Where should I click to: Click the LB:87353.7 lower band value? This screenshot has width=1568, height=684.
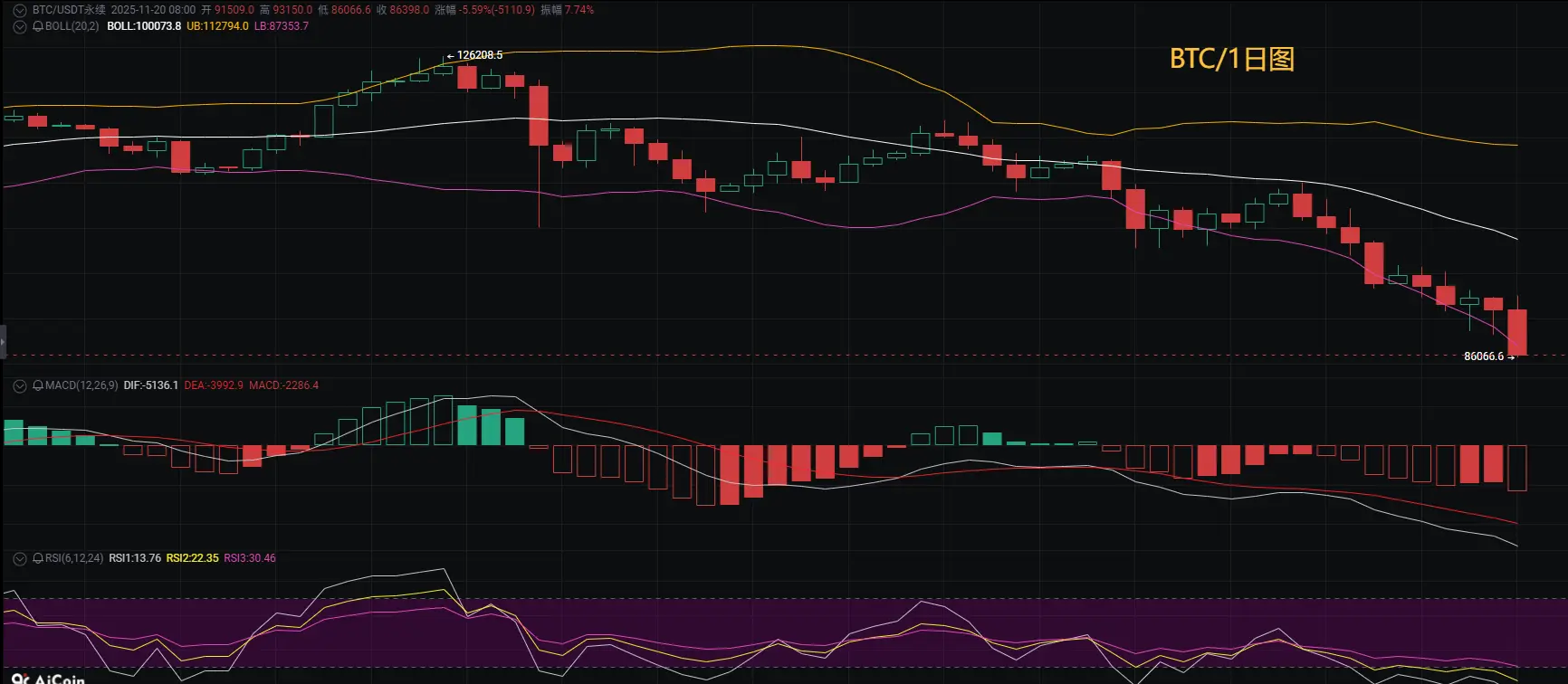tap(282, 26)
